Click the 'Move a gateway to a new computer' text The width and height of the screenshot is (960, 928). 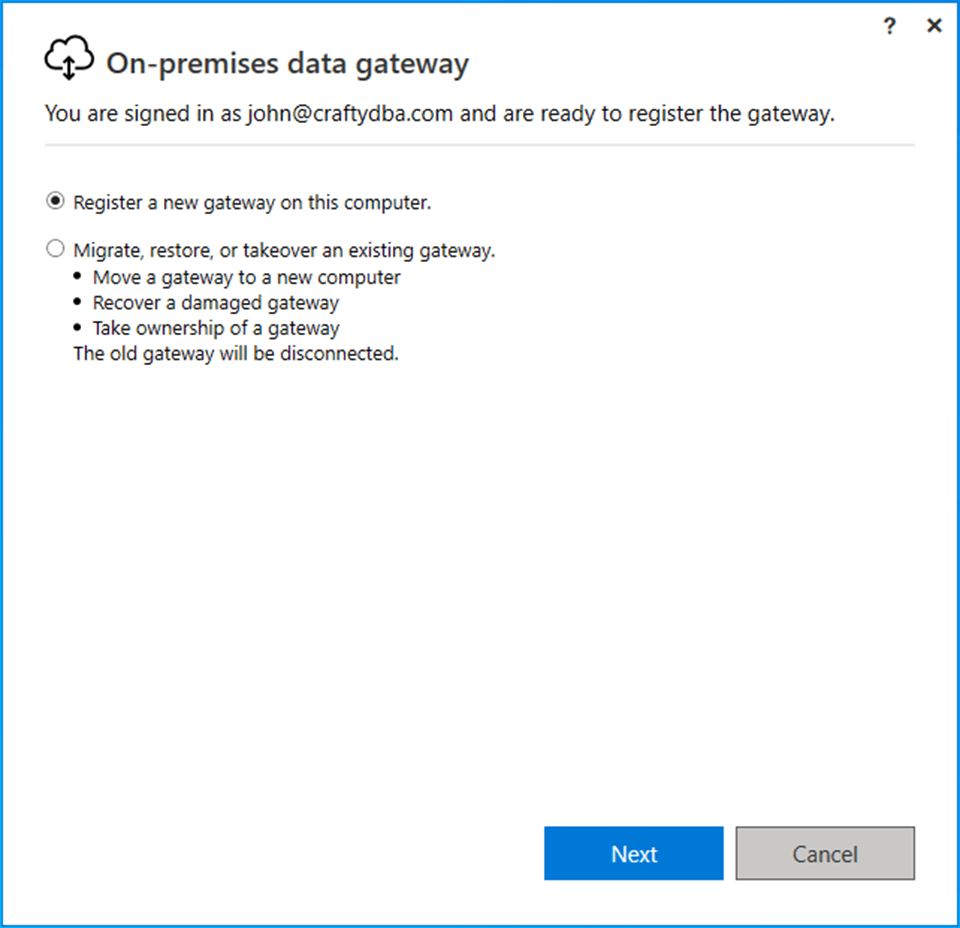click(x=246, y=277)
